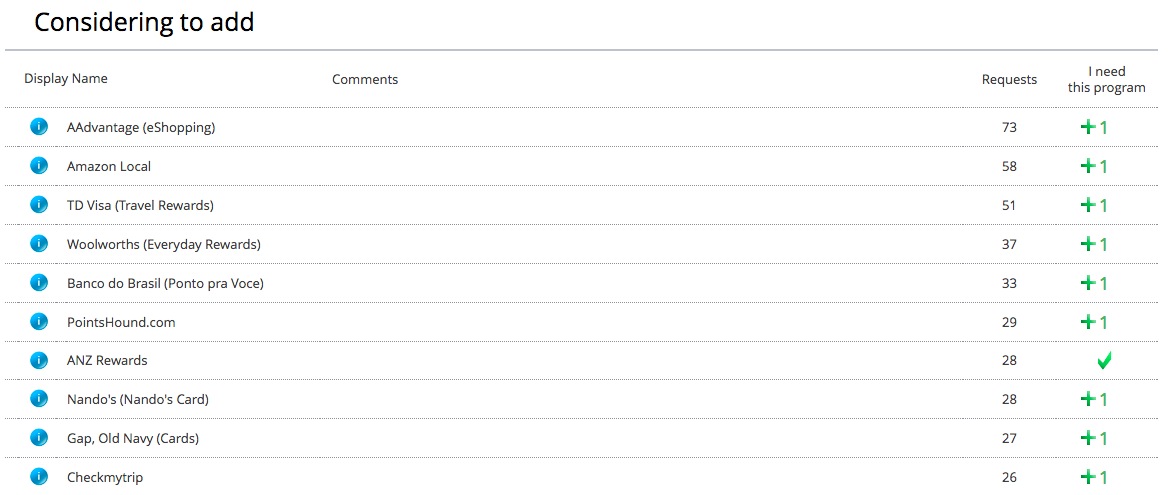Vote +1 for Amazon Local
Image resolution: width=1170 pixels, height=495 pixels.
[1094, 166]
